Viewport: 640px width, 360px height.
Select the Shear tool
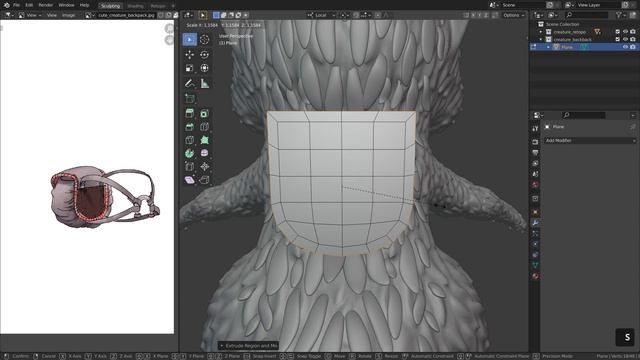[x=189, y=180]
